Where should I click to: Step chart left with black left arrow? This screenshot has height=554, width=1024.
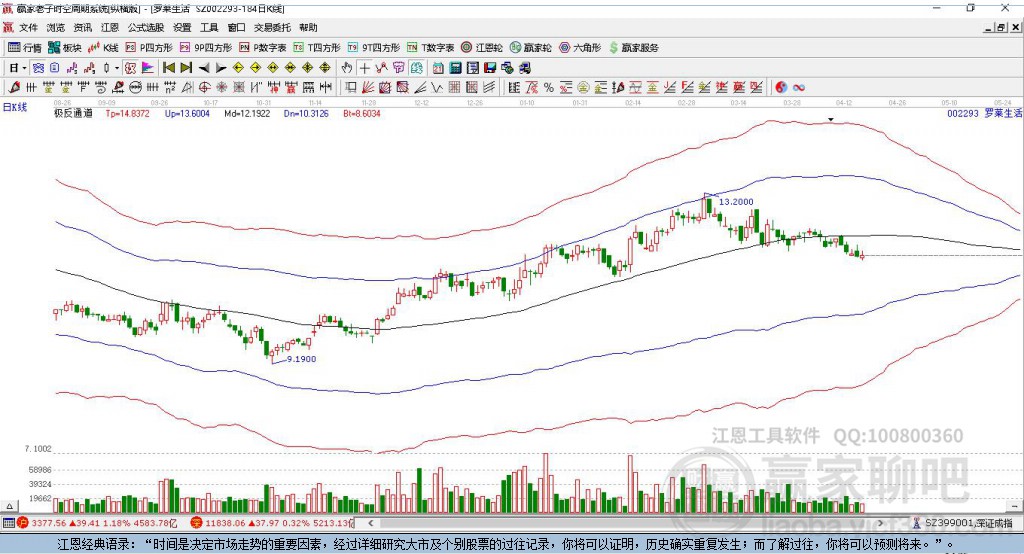[204, 68]
